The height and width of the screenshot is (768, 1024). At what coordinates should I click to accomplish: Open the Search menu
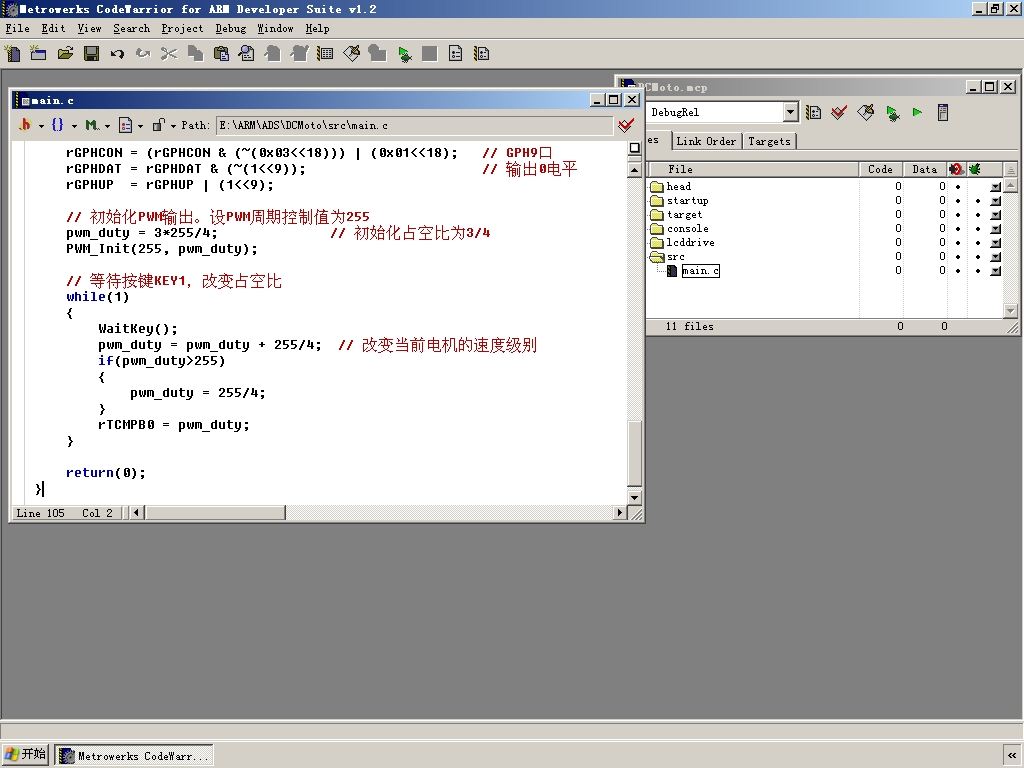coord(131,28)
